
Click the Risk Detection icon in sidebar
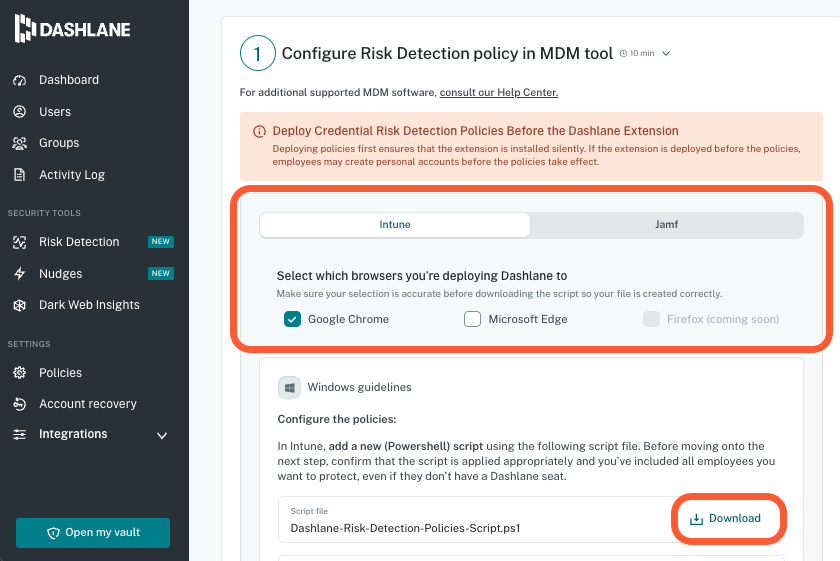coord(20,242)
